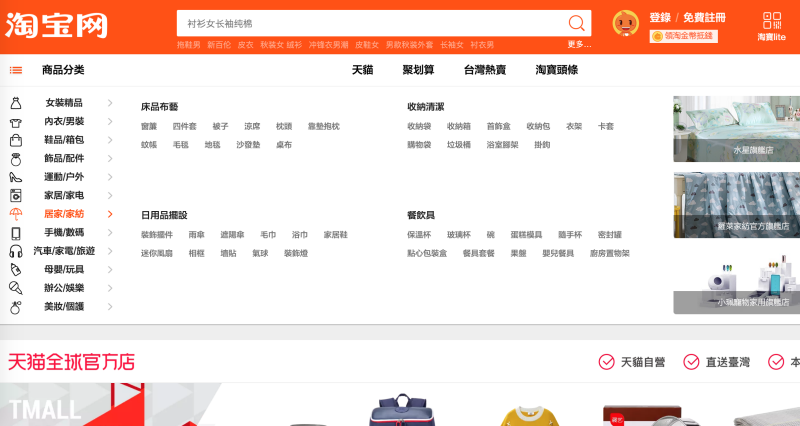
Task: Open the 聚划算 nav tab
Action: [x=418, y=70]
